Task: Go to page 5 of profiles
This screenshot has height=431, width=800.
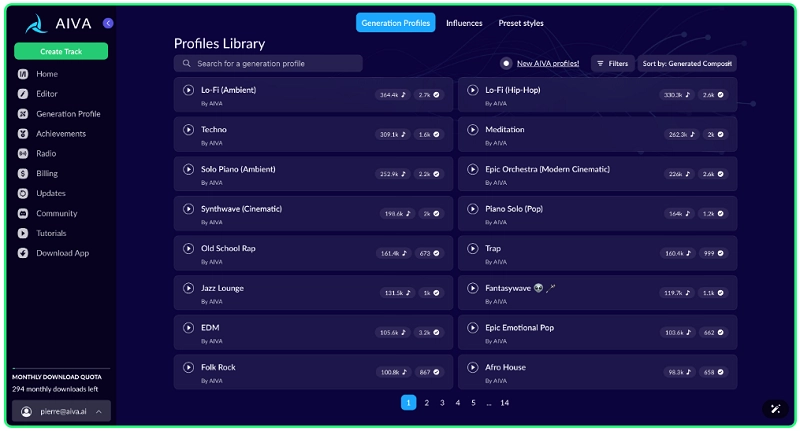Action: pyautogui.click(x=473, y=403)
